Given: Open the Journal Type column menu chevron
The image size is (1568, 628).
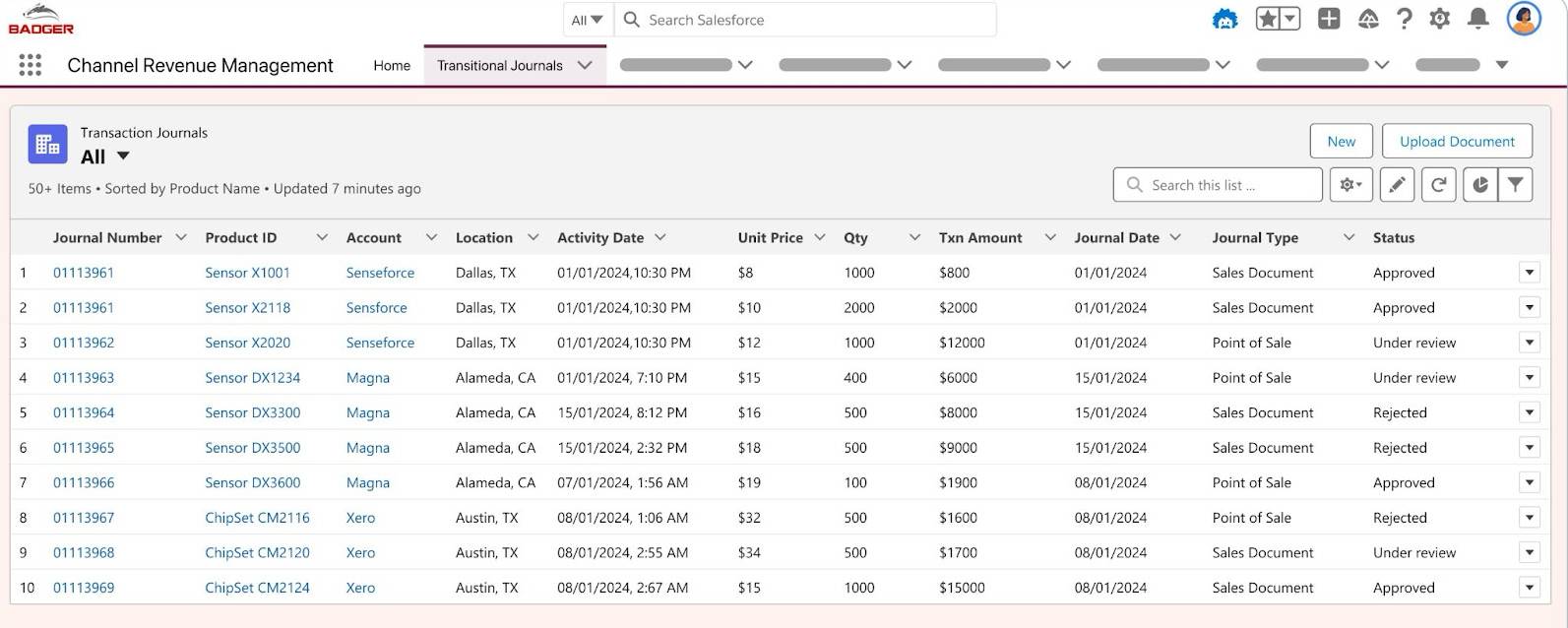Looking at the screenshot, I should [x=1348, y=237].
